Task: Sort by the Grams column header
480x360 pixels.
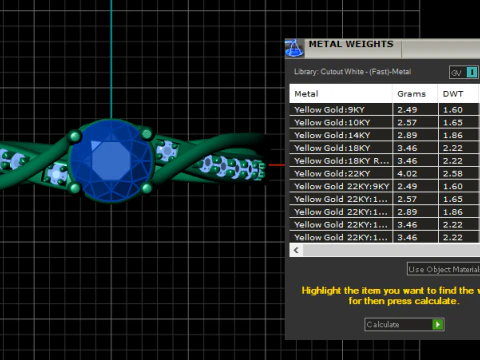Action: tap(415, 94)
